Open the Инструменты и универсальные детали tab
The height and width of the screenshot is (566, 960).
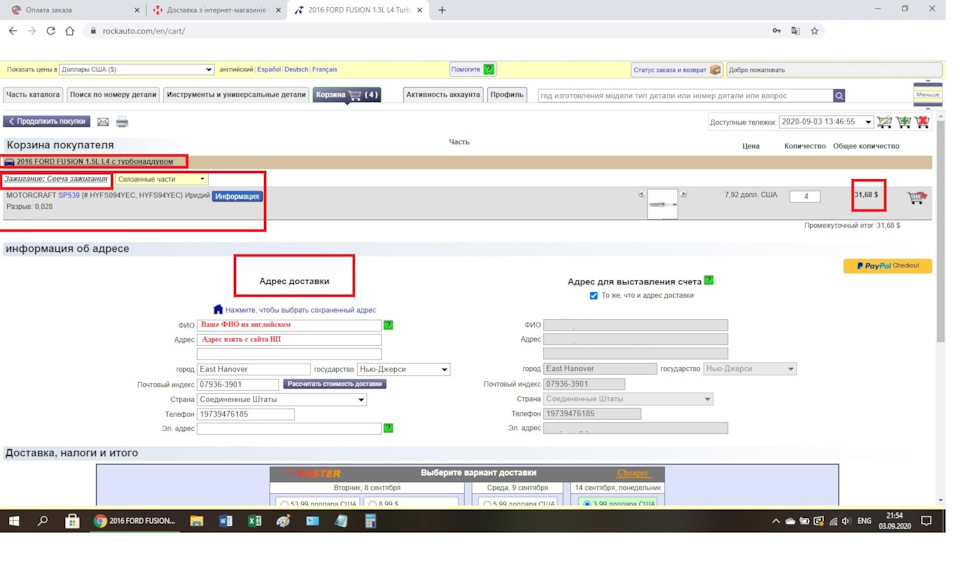click(236, 95)
